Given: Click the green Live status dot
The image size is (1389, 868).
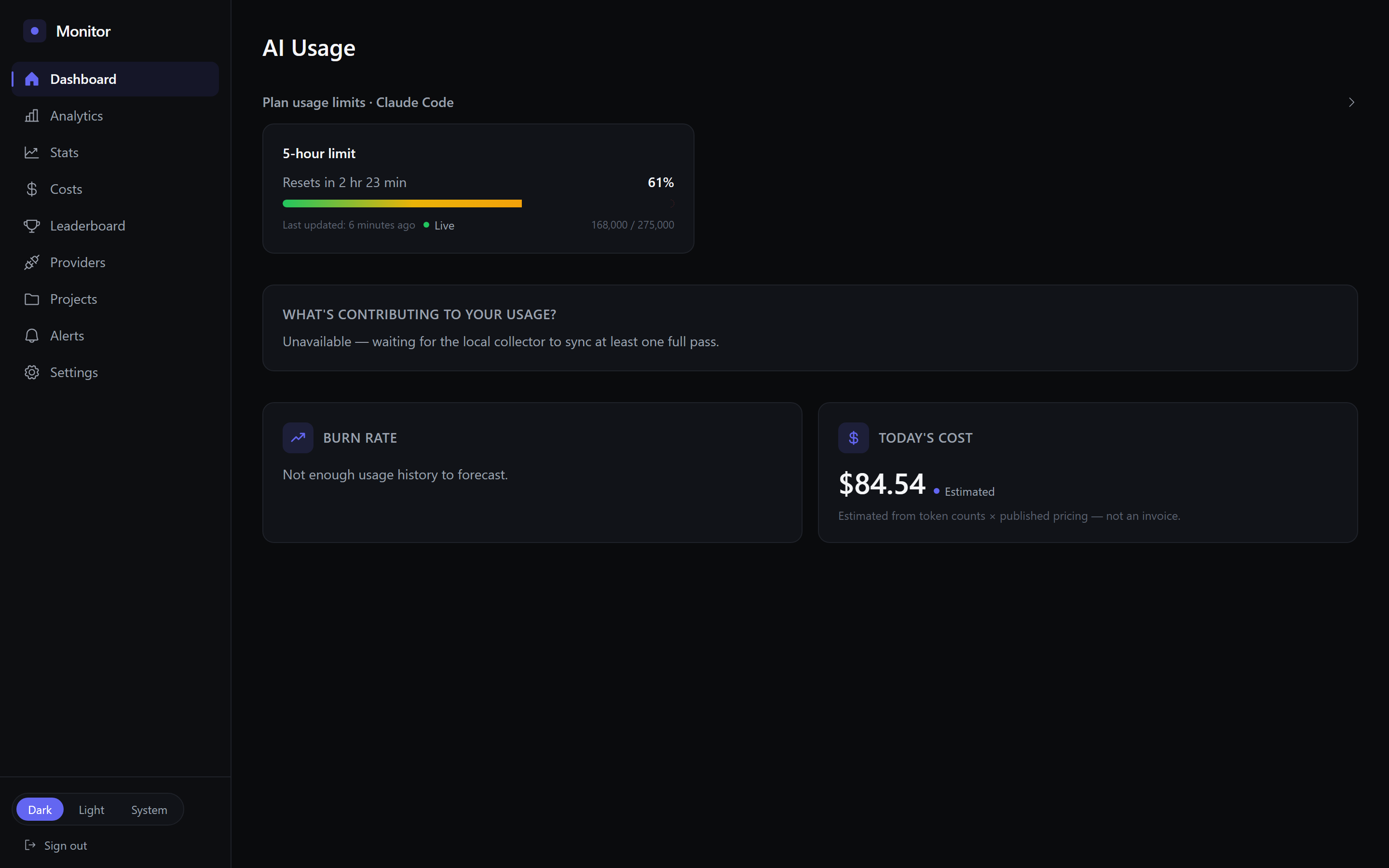Looking at the screenshot, I should (426, 225).
